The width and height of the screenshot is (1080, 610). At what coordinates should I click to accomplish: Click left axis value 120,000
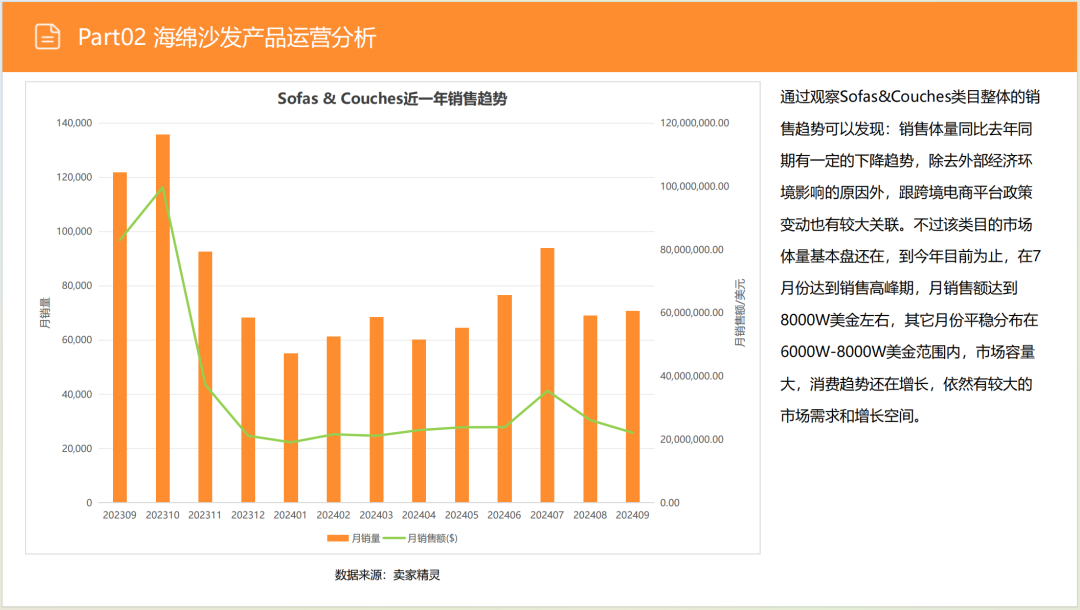point(74,177)
